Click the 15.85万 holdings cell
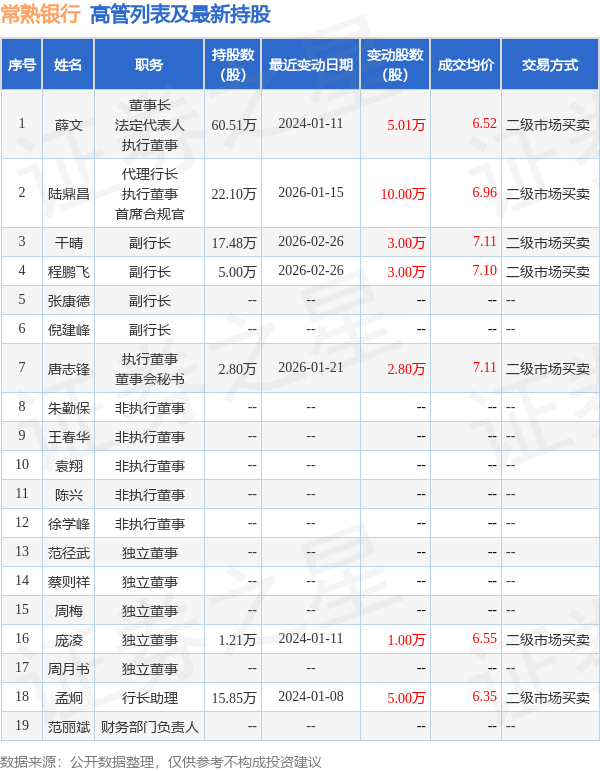600x771 pixels. 234,698
